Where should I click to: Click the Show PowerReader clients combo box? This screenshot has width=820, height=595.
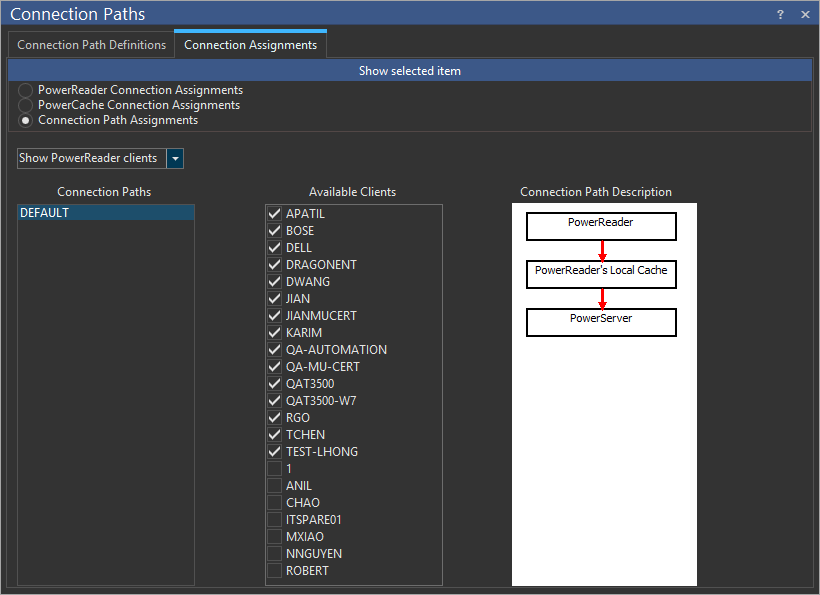click(91, 159)
